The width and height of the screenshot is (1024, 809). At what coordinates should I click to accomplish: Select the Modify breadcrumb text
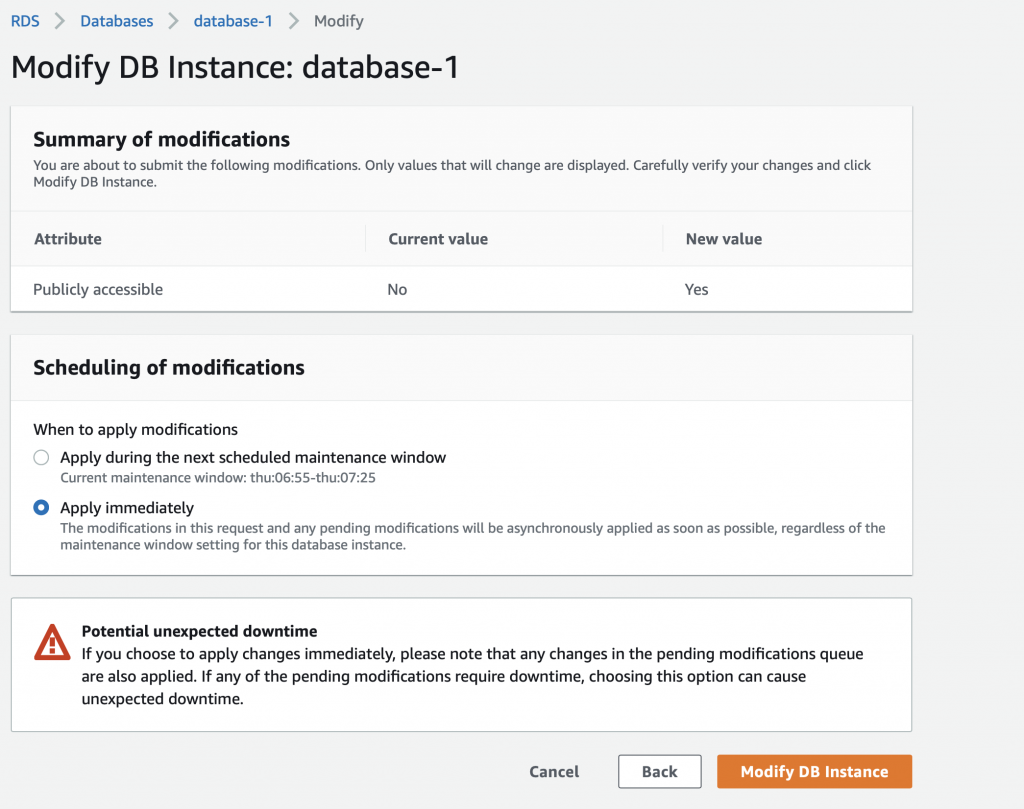click(338, 21)
